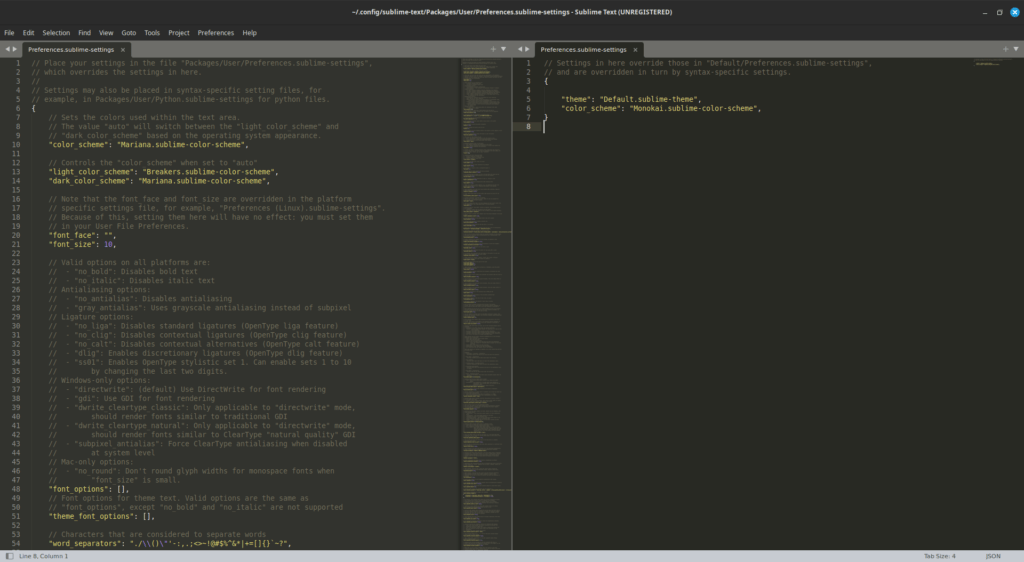The image size is (1024, 562).
Task: Go to next tab in right pane
Action: [x=528, y=49]
